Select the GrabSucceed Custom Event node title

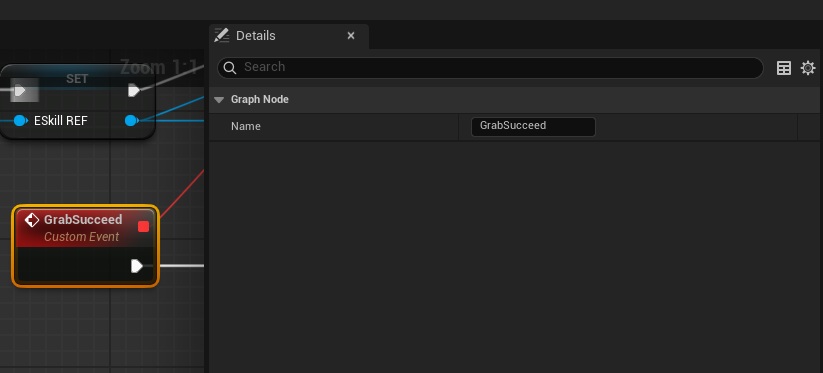(x=83, y=219)
